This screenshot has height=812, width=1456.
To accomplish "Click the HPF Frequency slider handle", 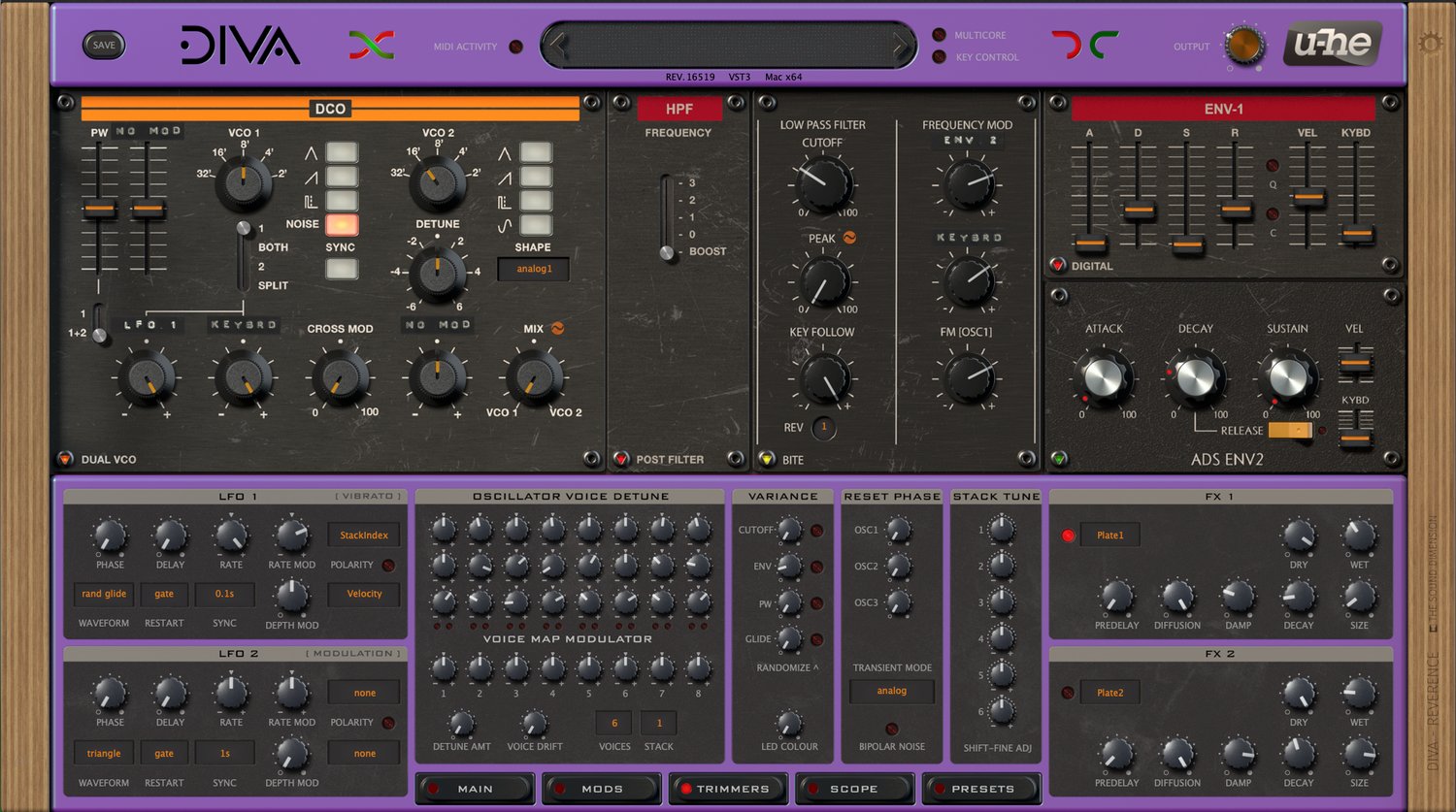I will (x=667, y=252).
